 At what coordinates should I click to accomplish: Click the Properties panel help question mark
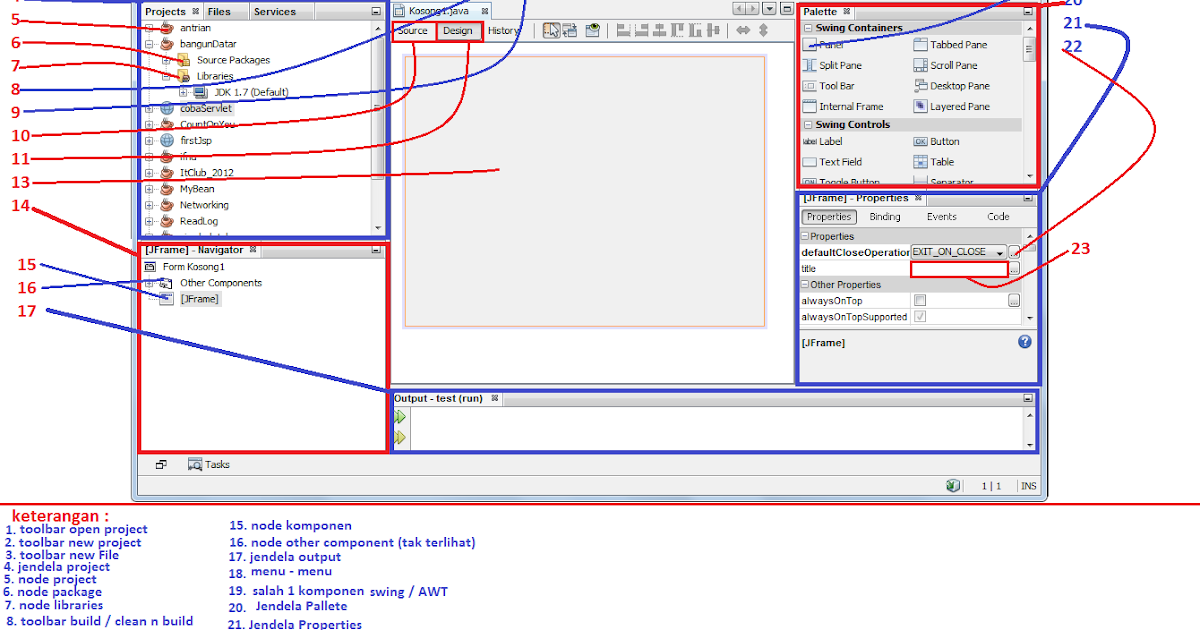tap(1023, 342)
